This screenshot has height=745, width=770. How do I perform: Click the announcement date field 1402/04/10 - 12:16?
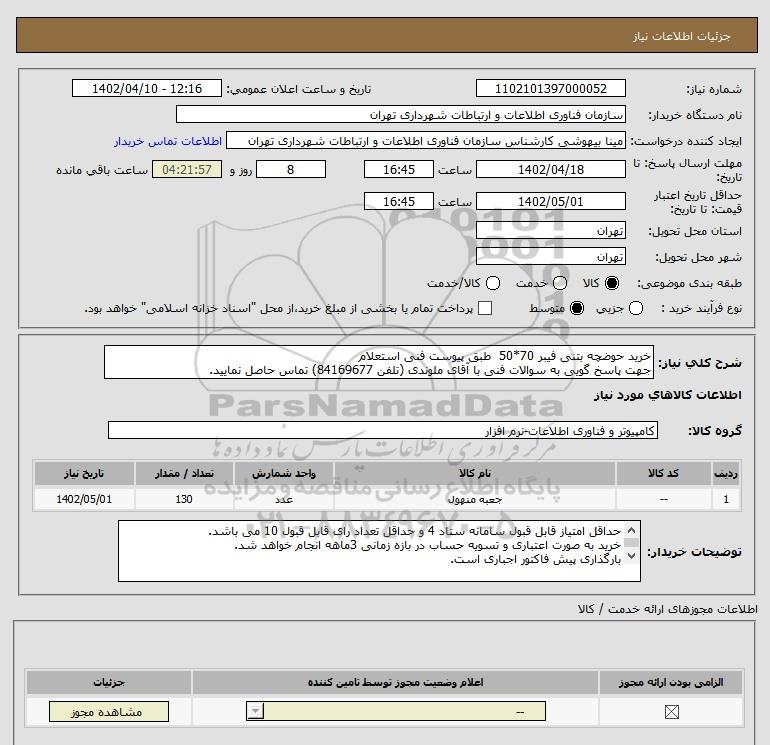pyautogui.click(x=147, y=88)
